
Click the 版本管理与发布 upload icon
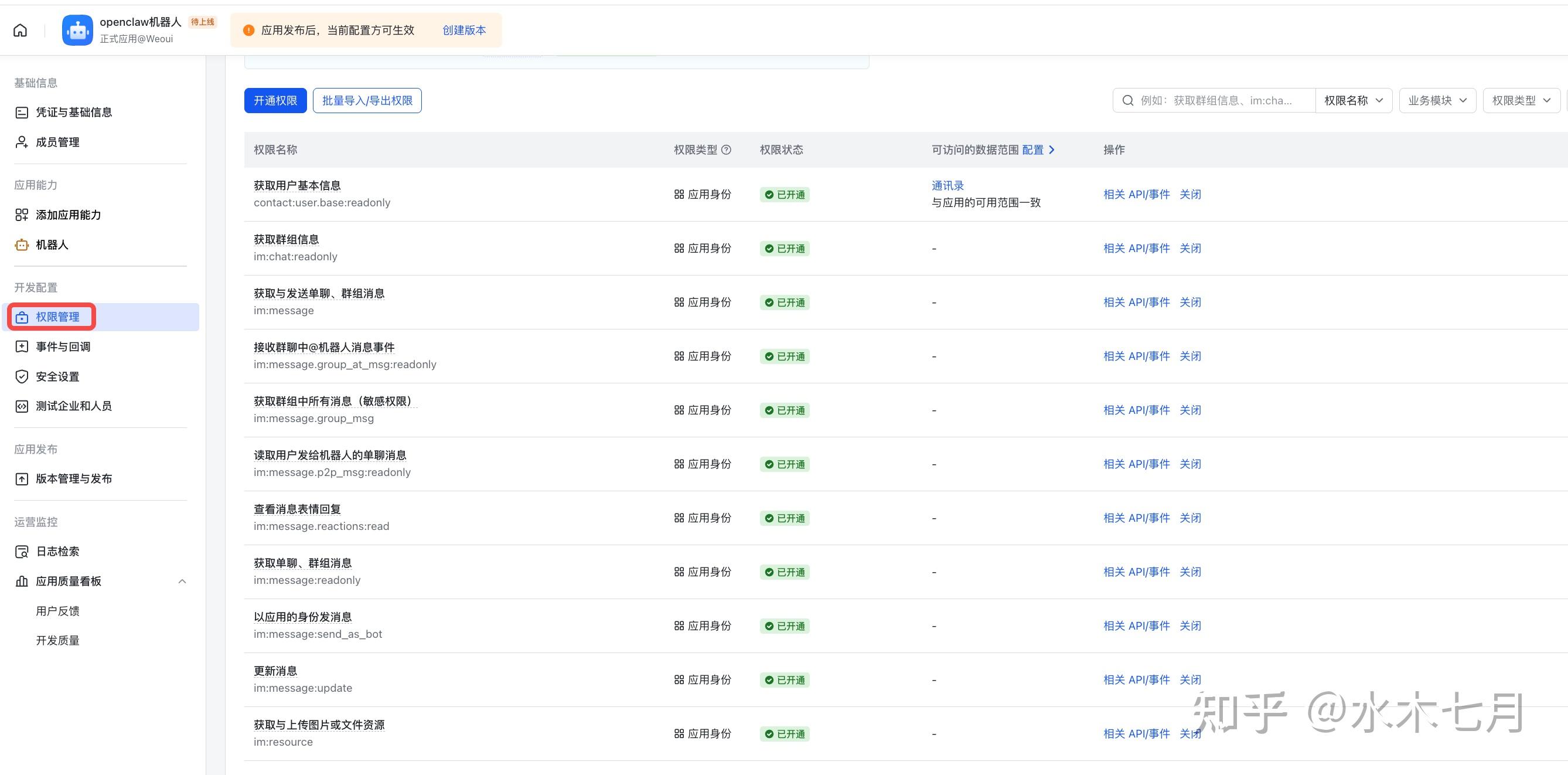click(21, 478)
